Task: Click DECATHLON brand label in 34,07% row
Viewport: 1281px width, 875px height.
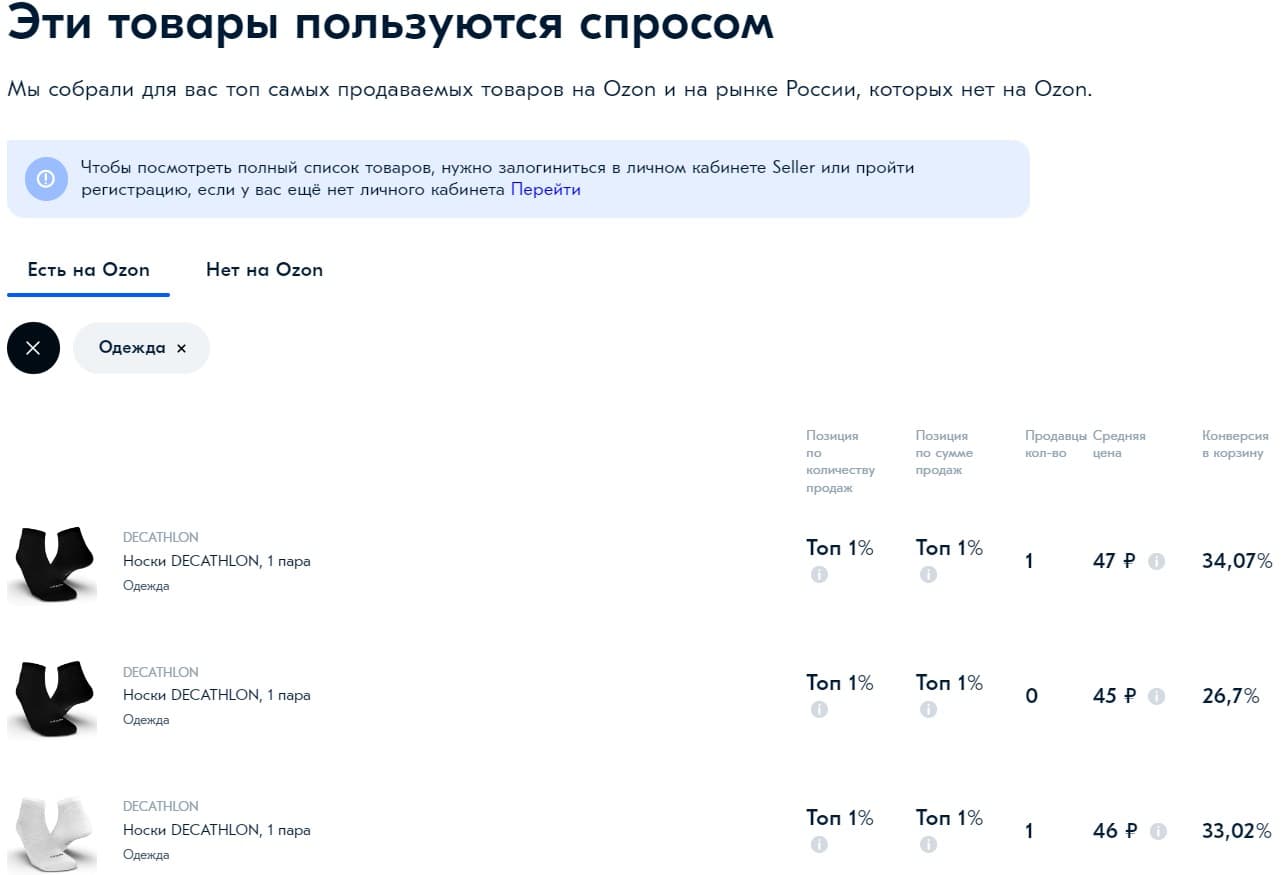Action: coord(161,537)
